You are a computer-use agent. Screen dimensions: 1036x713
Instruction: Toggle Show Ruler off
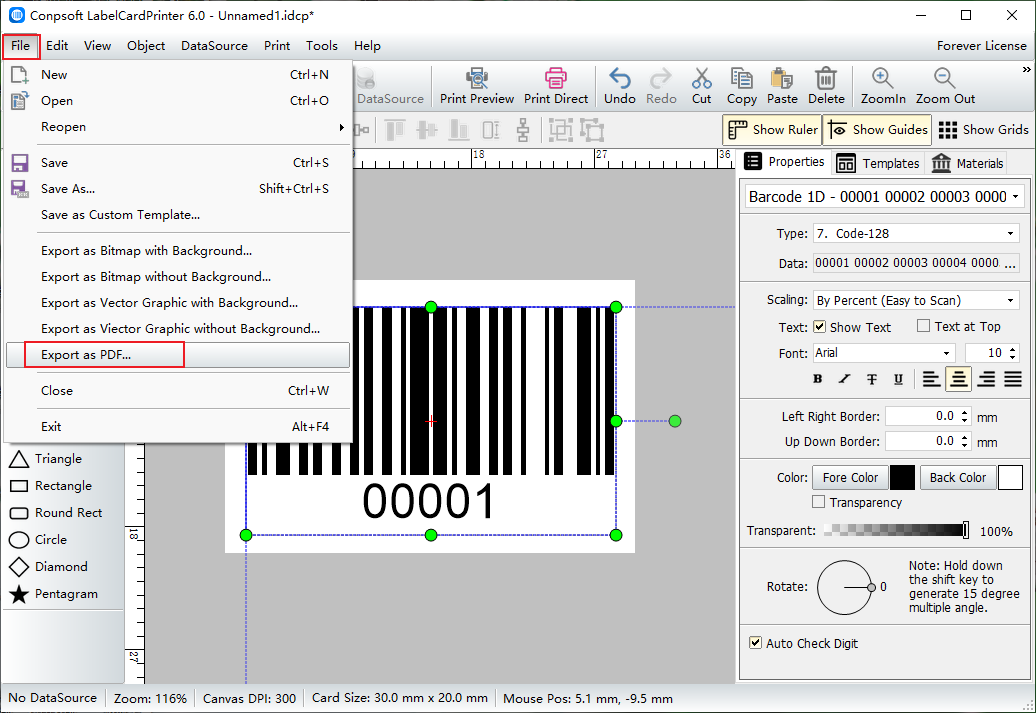pyautogui.click(x=772, y=130)
